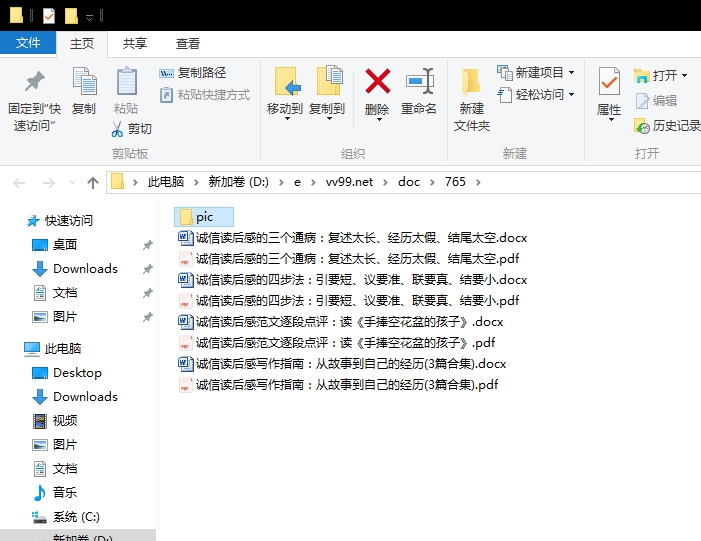The width and height of the screenshot is (701, 541).
Task: Expand chevron after 765 breadcrumb
Action: [478, 182]
